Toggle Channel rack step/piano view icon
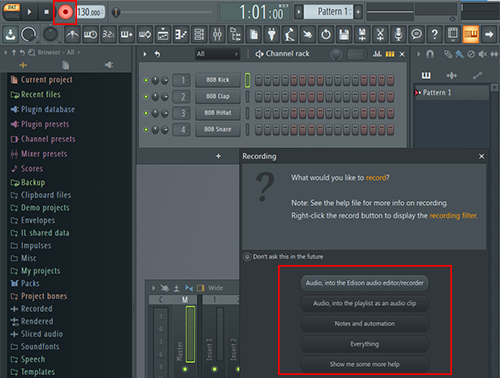Viewport: 500px width, 378px height. coord(390,54)
